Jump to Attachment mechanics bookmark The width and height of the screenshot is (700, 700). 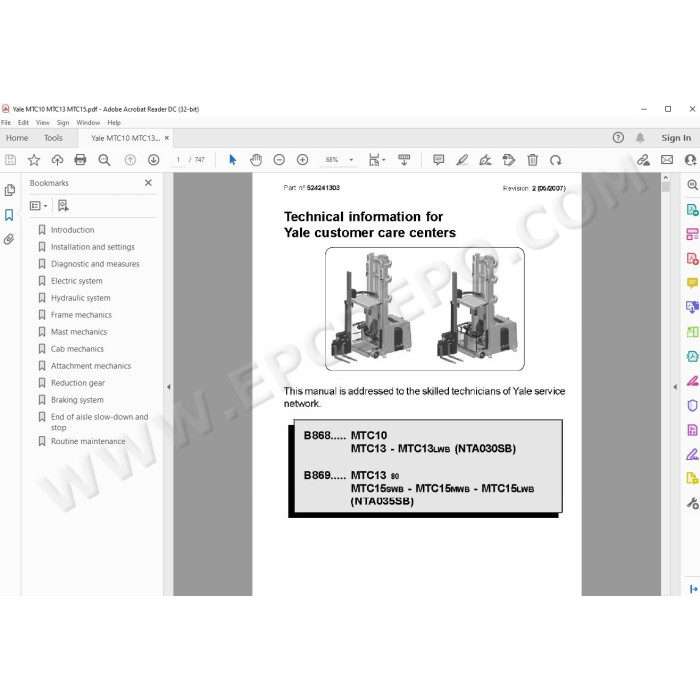click(91, 366)
